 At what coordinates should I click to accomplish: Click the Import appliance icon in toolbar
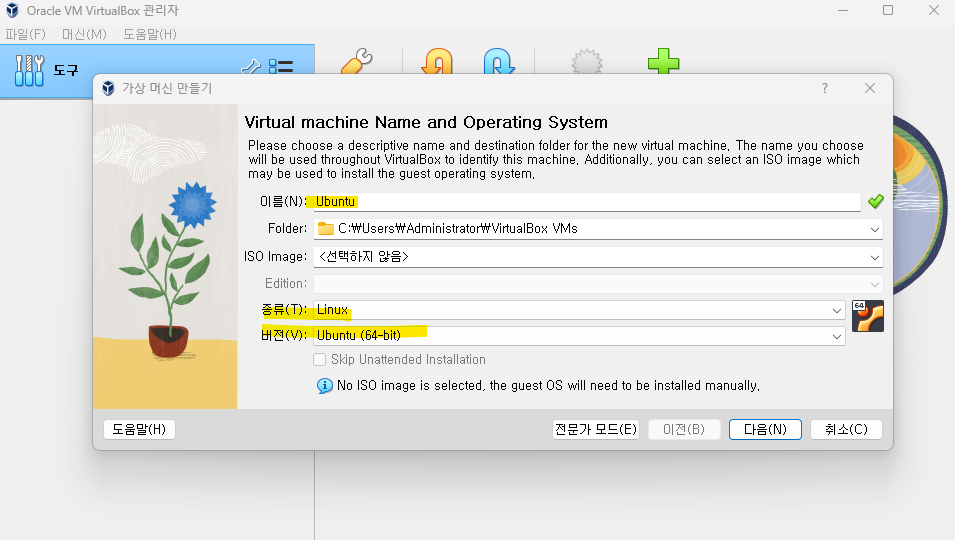(437, 61)
